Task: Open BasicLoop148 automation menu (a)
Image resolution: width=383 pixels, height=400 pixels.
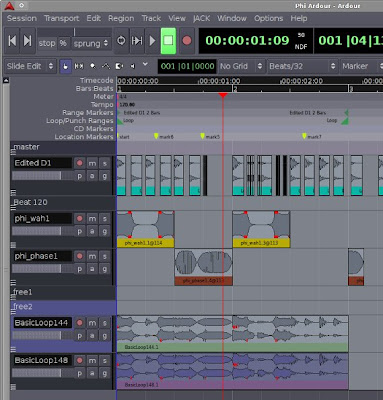Action: tap(92, 373)
